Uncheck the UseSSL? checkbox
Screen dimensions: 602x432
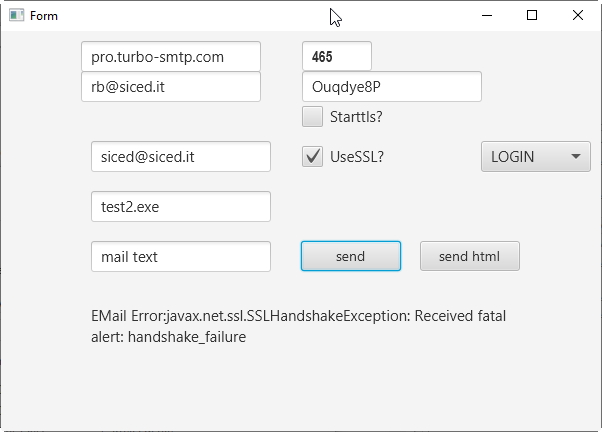pos(313,157)
